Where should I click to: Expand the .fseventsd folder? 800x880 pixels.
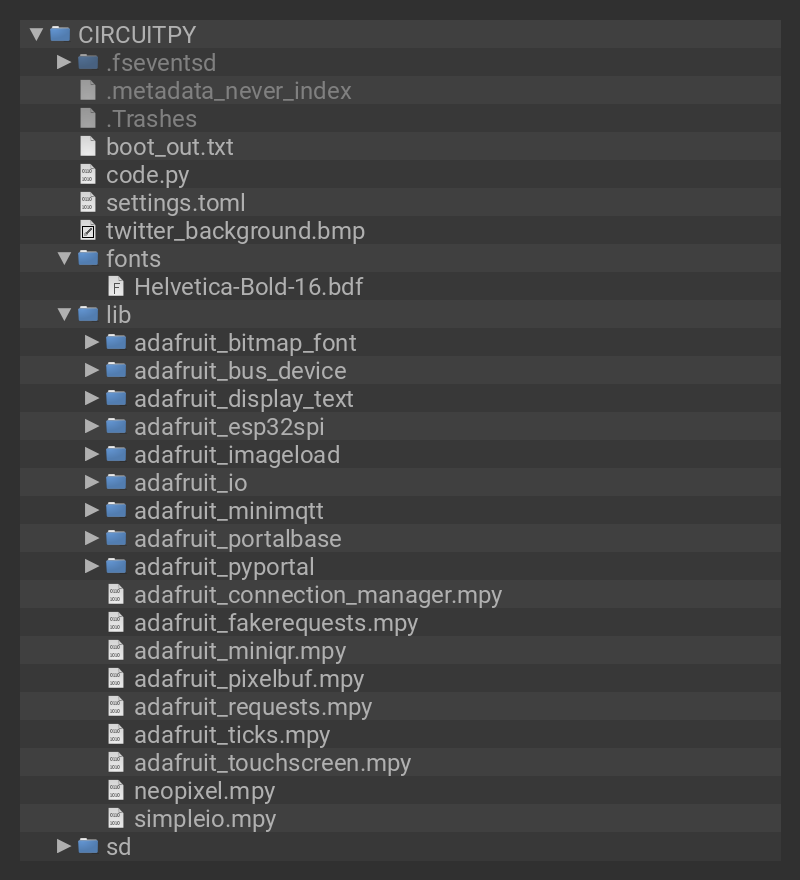coord(64,63)
